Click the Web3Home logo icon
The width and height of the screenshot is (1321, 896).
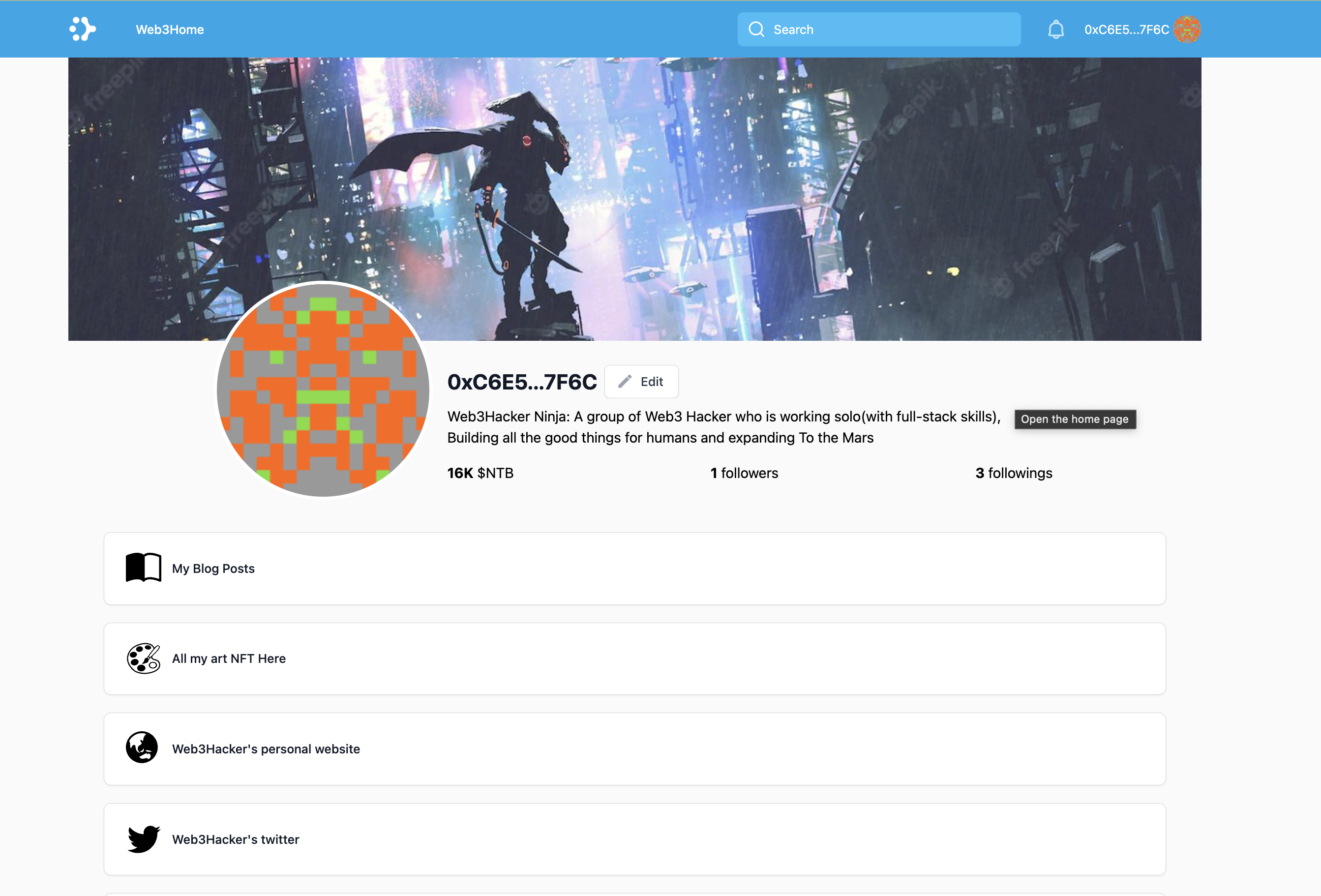[x=83, y=29]
